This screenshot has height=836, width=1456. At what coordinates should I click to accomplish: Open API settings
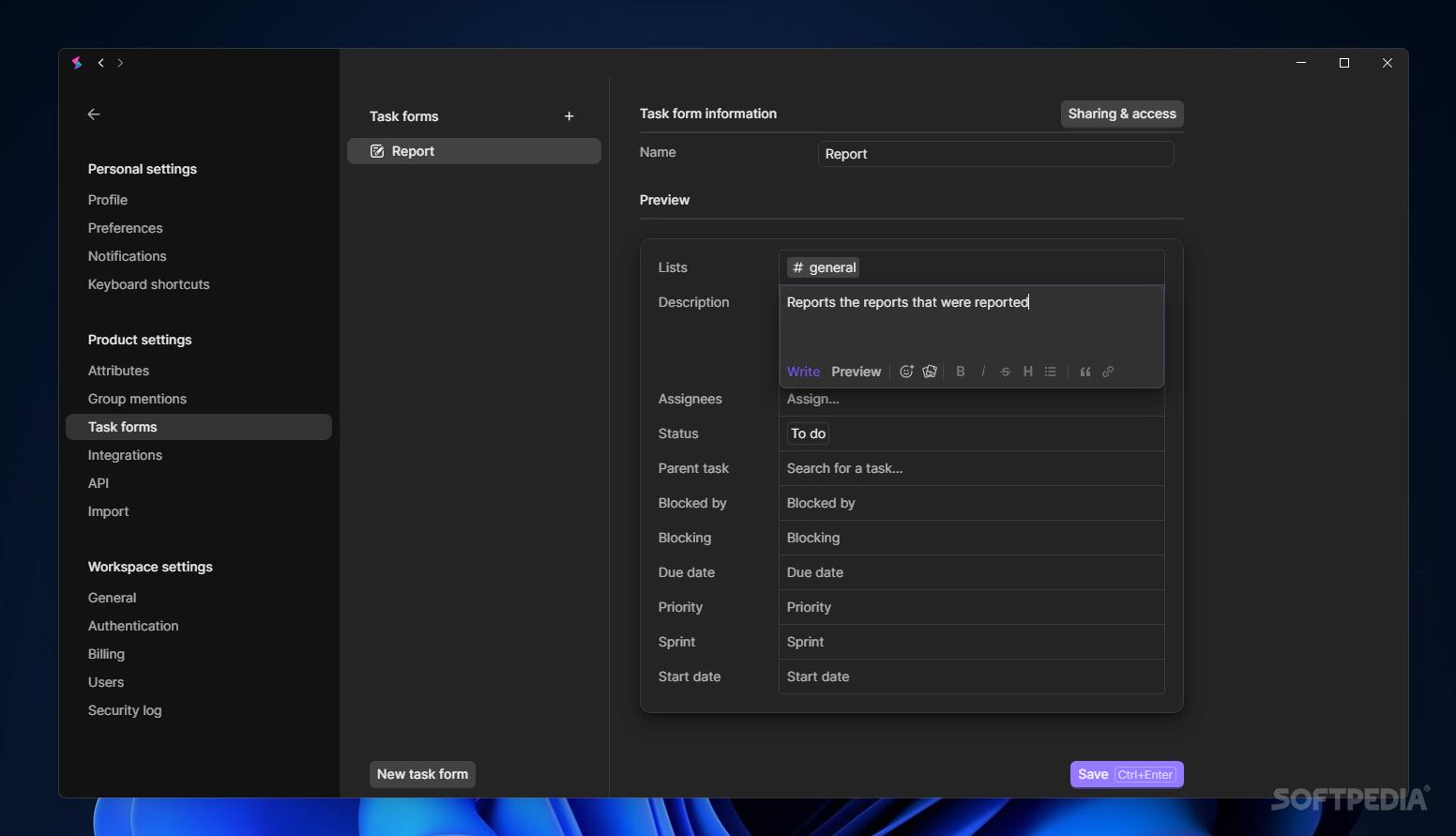(x=99, y=483)
